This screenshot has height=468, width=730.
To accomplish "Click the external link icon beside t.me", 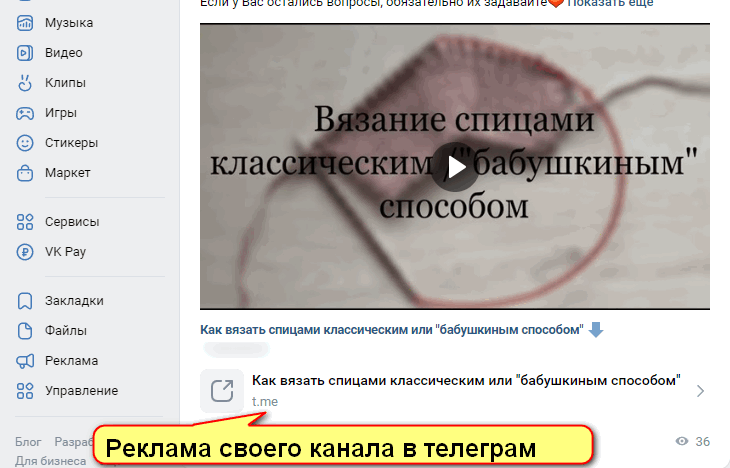I will tap(222, 391).
